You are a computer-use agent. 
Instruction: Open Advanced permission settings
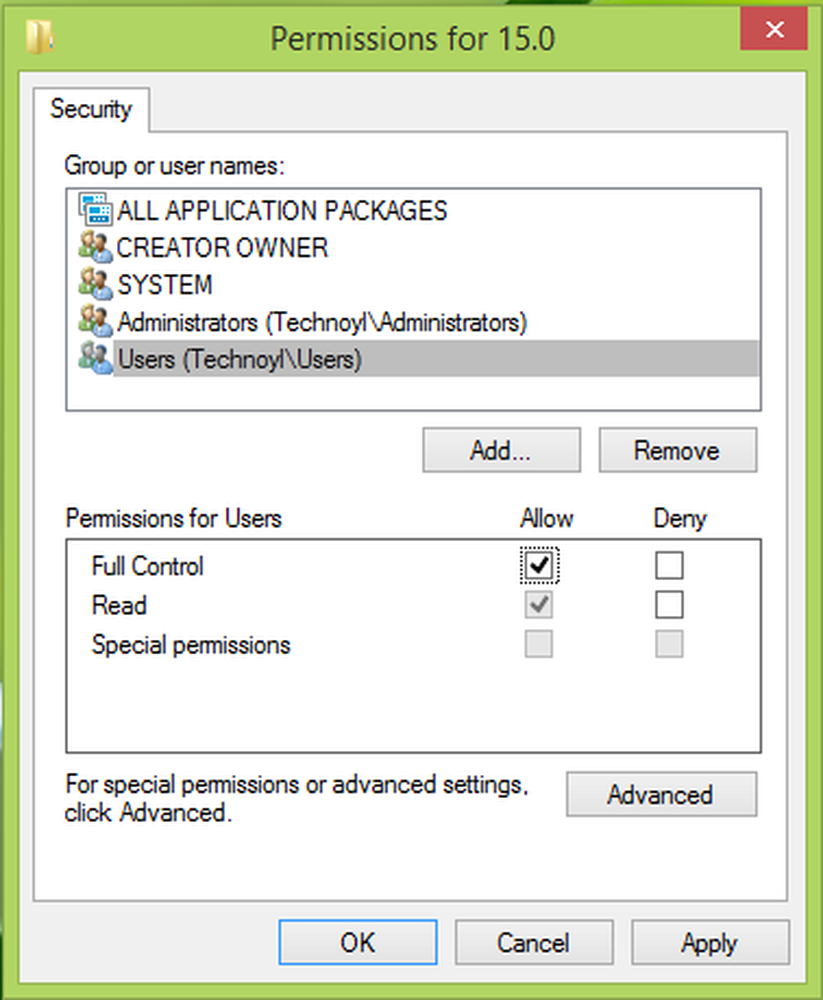click(660, 795)
